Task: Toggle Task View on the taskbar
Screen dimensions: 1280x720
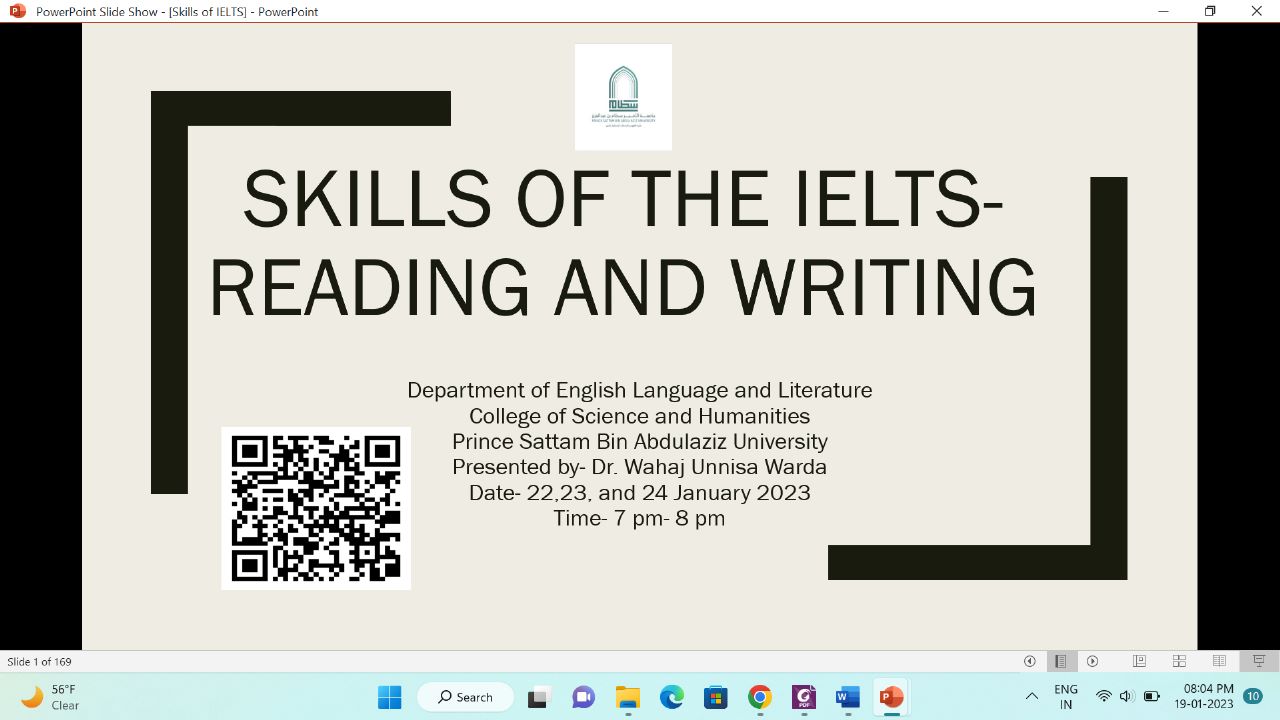Action: [x=540, y=697]
